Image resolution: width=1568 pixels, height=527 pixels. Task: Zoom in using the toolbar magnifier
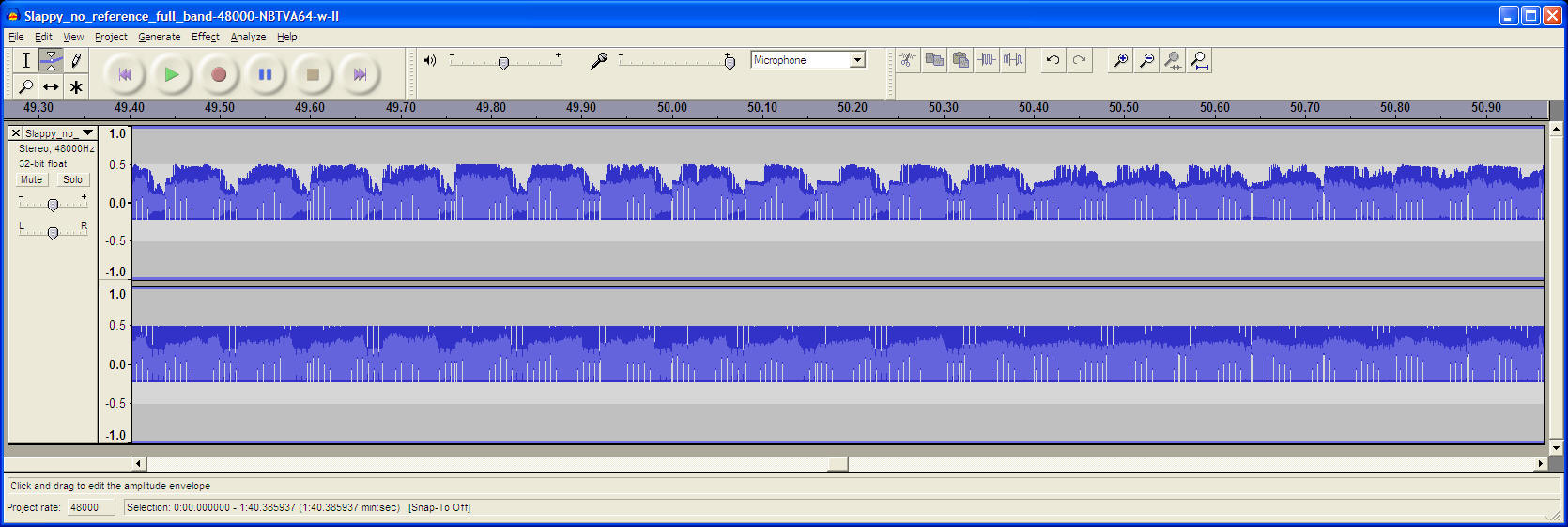1120,60
